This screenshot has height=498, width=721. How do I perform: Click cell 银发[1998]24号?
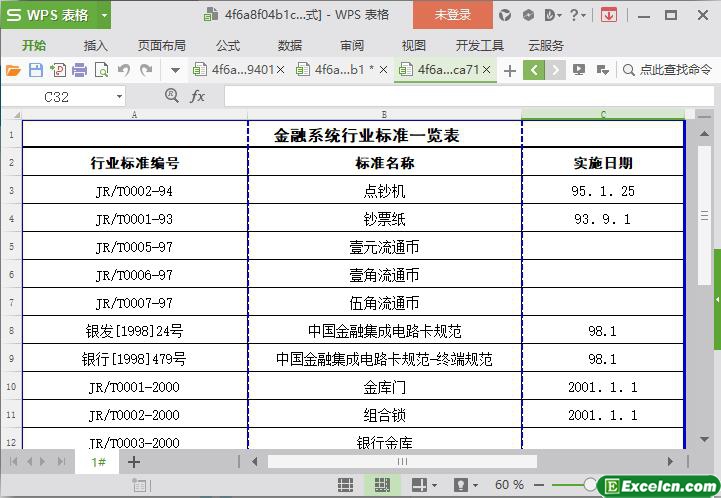tap(135, 330)
